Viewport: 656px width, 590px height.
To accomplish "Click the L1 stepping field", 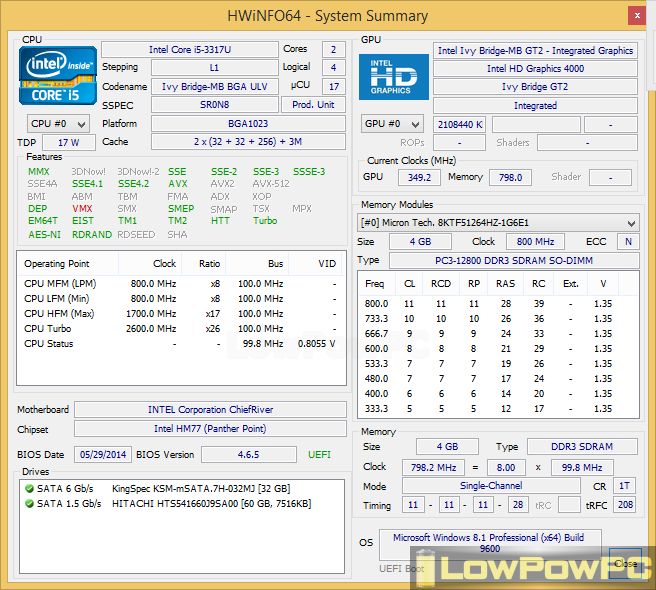I will (x=215, y=67).
